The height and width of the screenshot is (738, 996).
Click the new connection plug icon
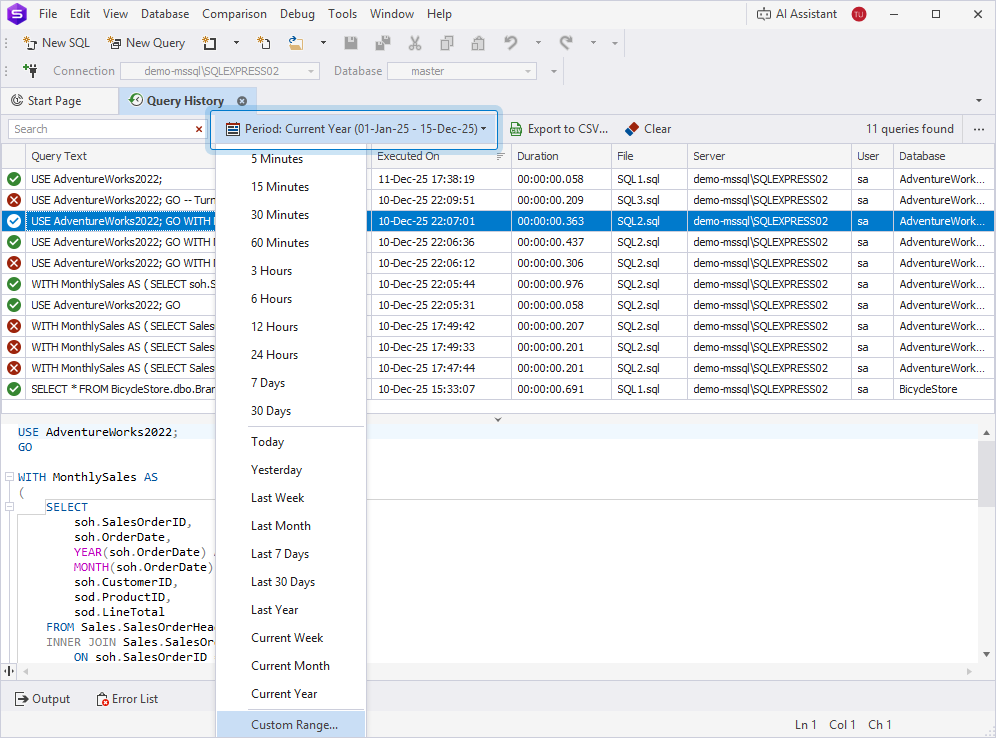30,70
